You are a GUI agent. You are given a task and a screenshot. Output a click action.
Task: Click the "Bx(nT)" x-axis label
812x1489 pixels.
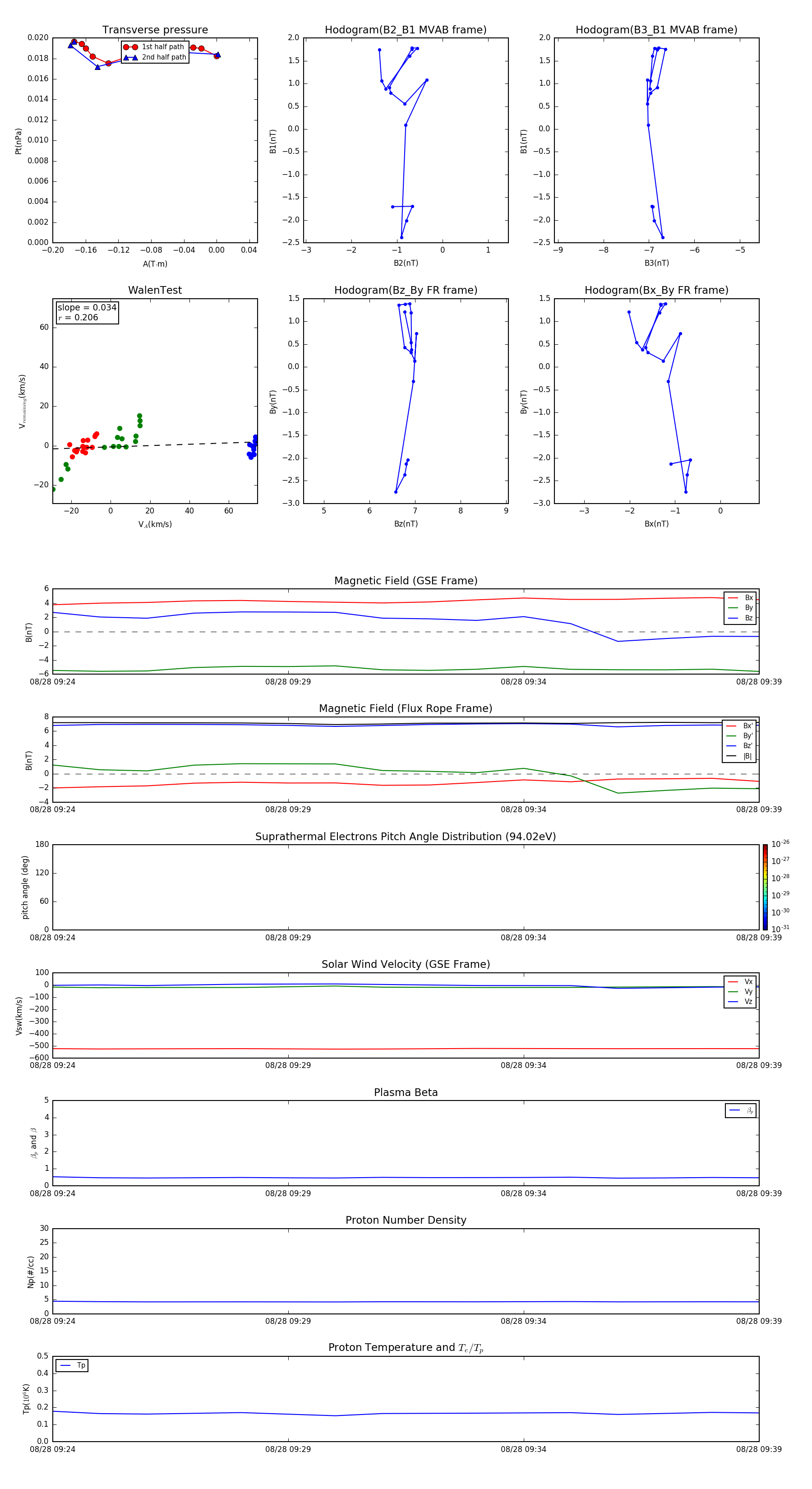coord(656,524)
